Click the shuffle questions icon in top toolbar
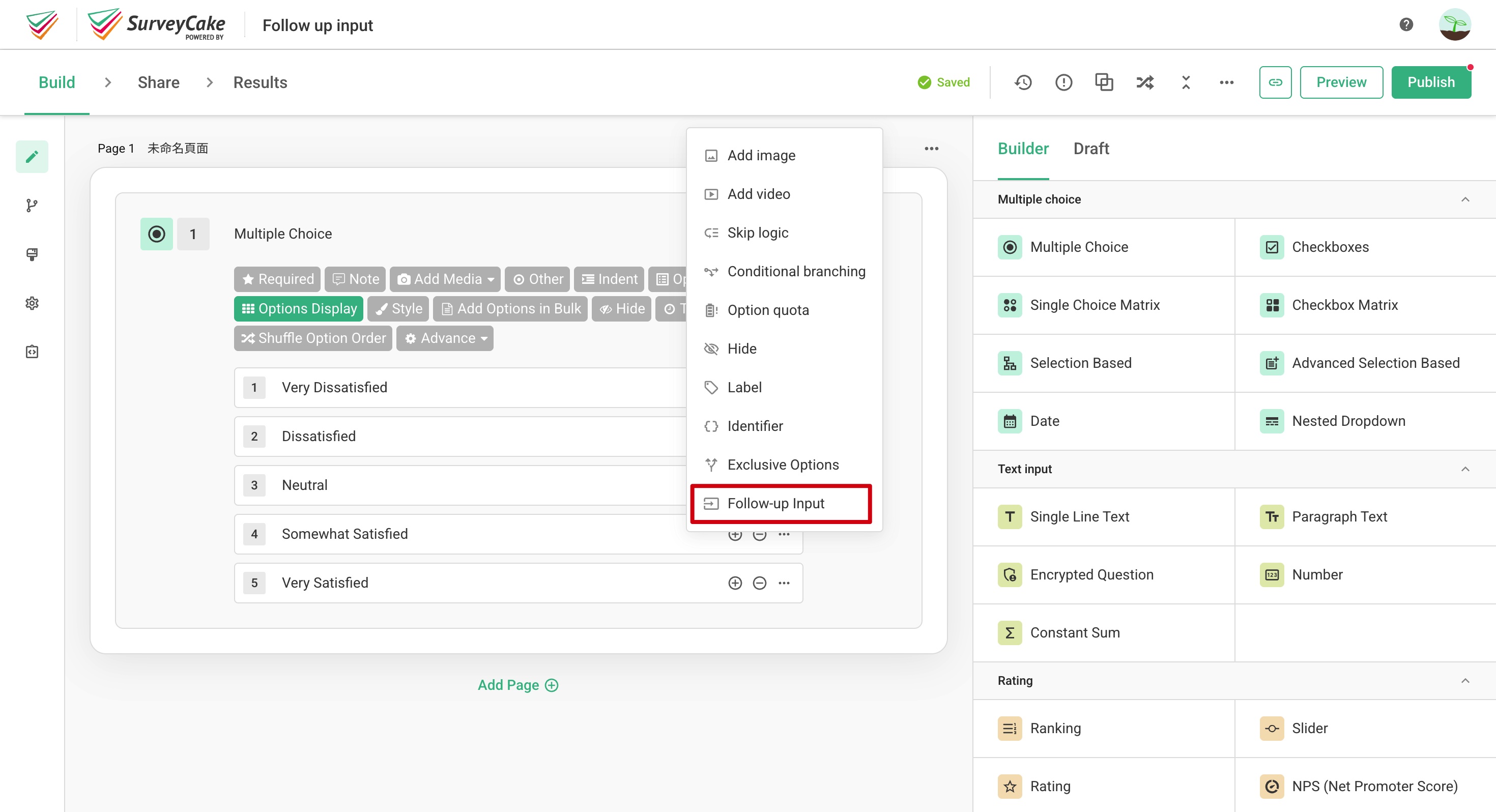1496x812 pixels. (x=1144, y=82)
